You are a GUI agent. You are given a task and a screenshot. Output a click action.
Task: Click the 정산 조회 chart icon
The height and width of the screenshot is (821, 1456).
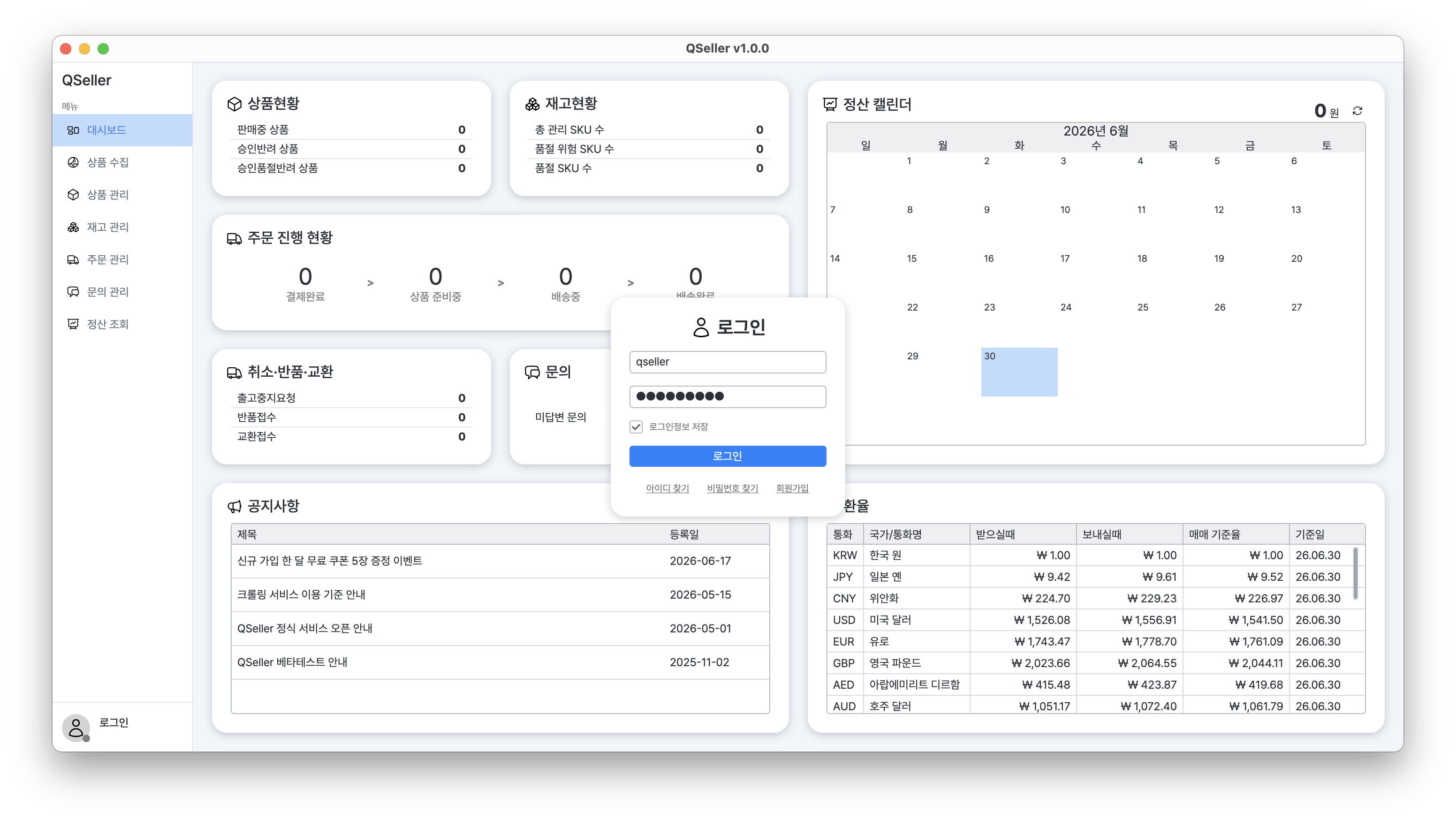(73, 324)
